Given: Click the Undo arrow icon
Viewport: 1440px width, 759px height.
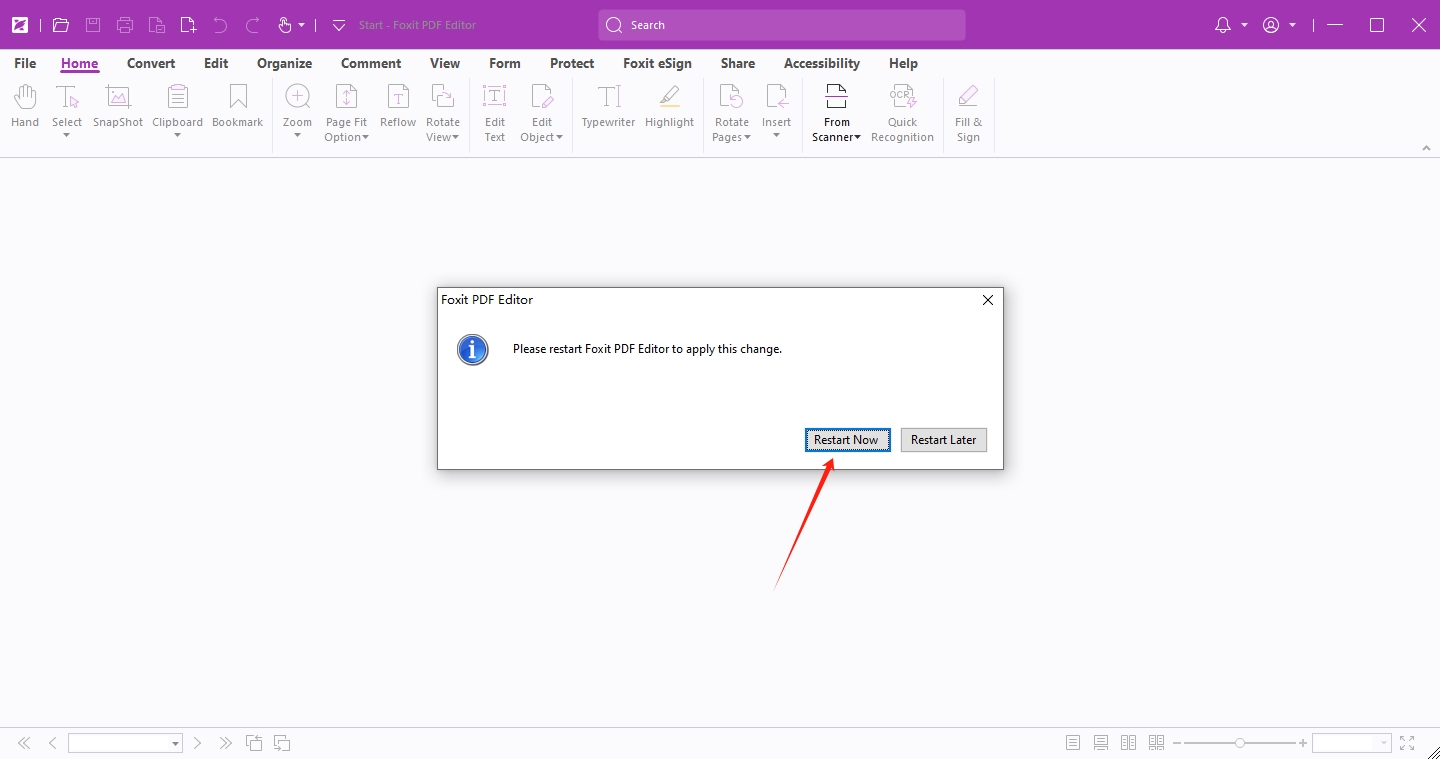Looking at the screenshot, I should (220, 25).
